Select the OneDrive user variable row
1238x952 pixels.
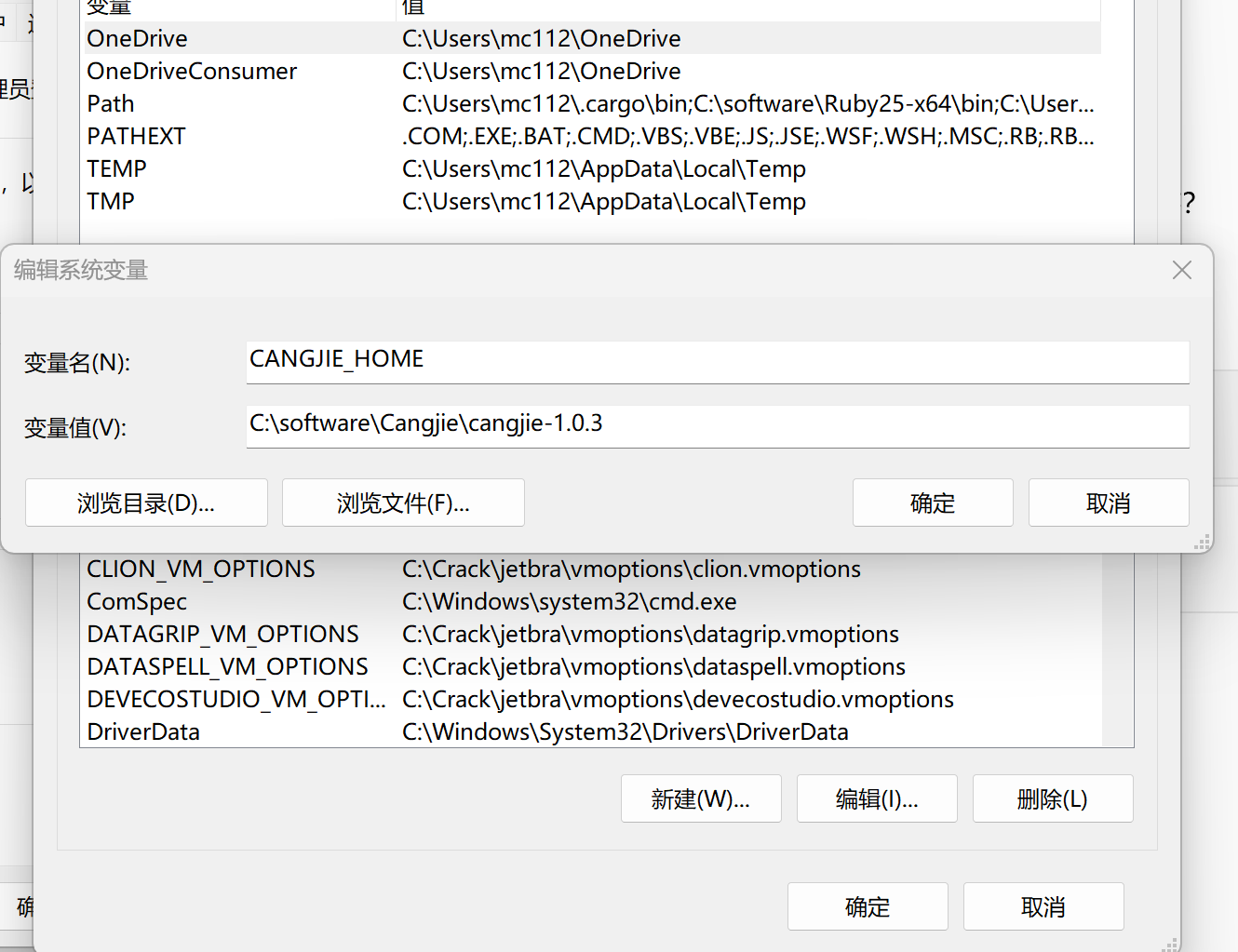click(591, 38)
